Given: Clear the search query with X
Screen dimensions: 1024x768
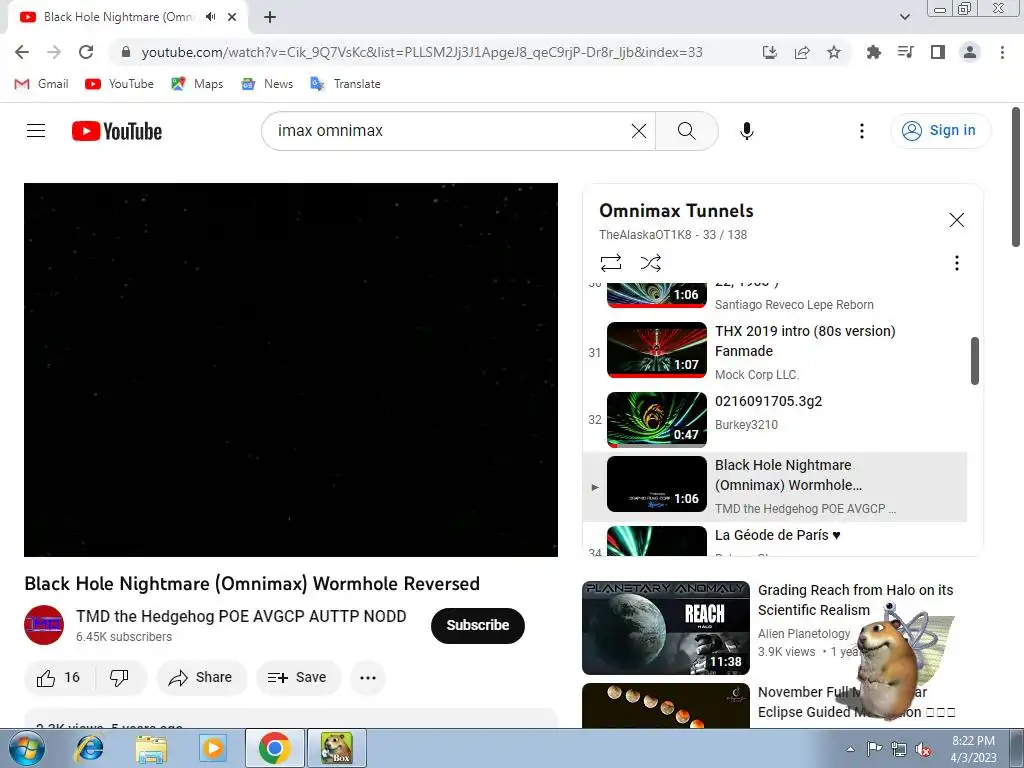Looking at the screenshot, I should 639,131.
